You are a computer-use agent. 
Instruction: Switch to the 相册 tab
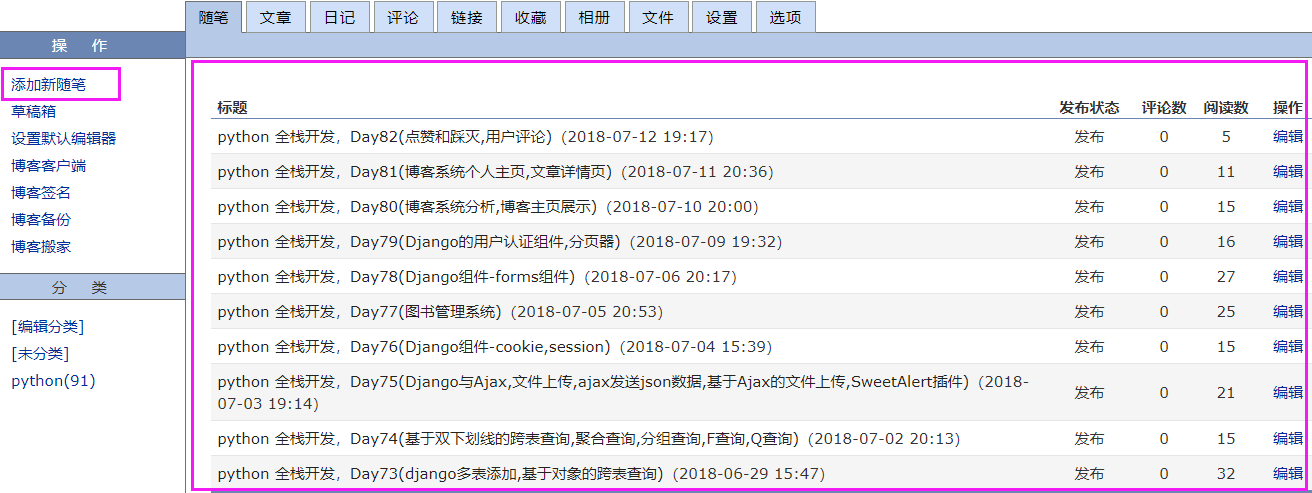[x=594, y=17]
